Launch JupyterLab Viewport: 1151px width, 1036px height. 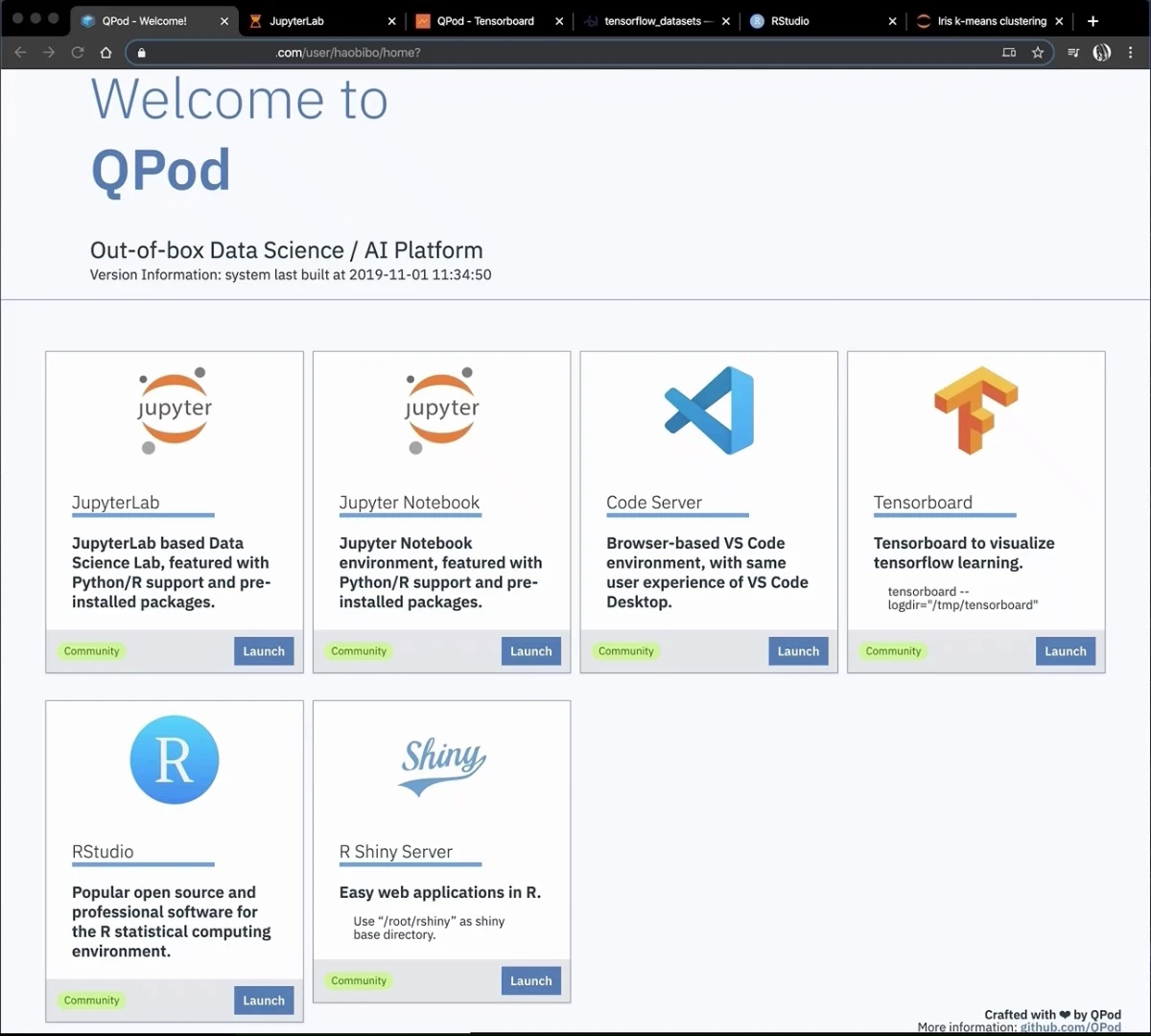(x=264, y=651)
